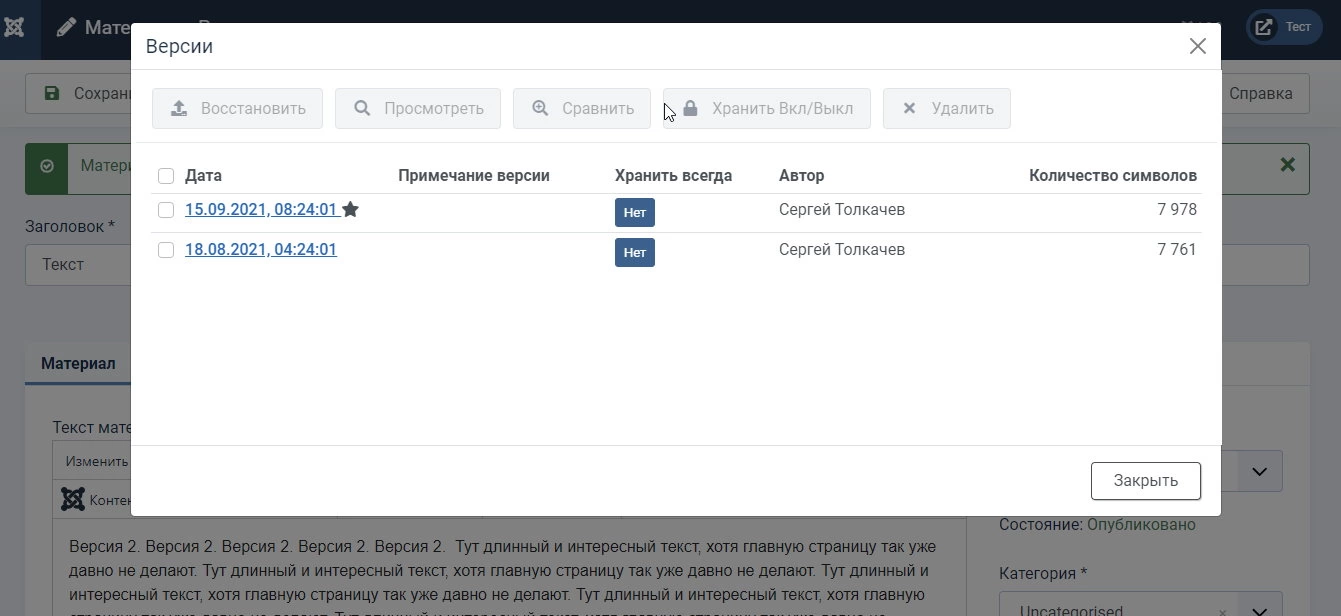Screen dimensions: 1341x616
Task: Dismiss green success message with X
Action: 1288,164
